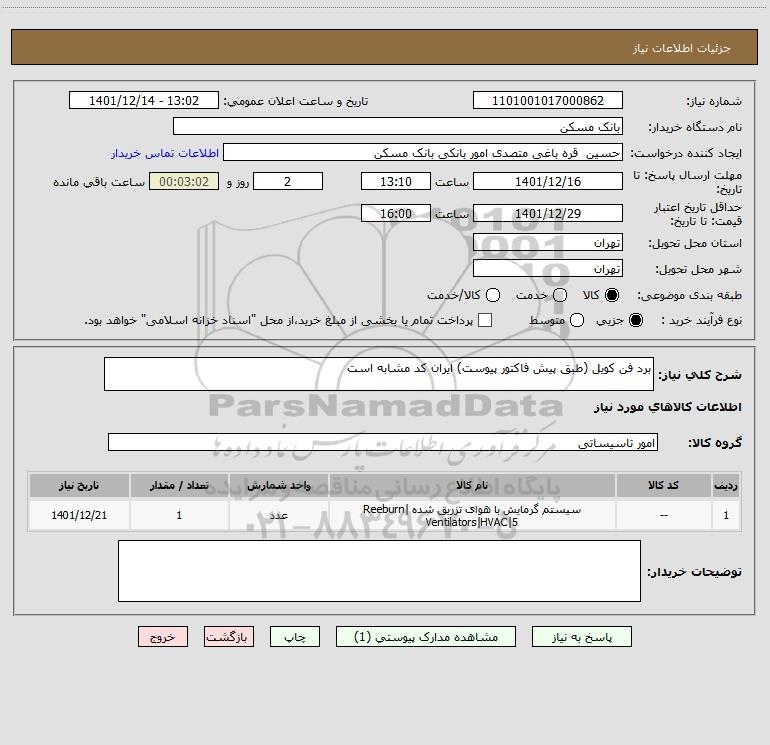Open the اطلاعات تماس خریدار link
Viewport: 770px width, 745px height.
[165, 153]
